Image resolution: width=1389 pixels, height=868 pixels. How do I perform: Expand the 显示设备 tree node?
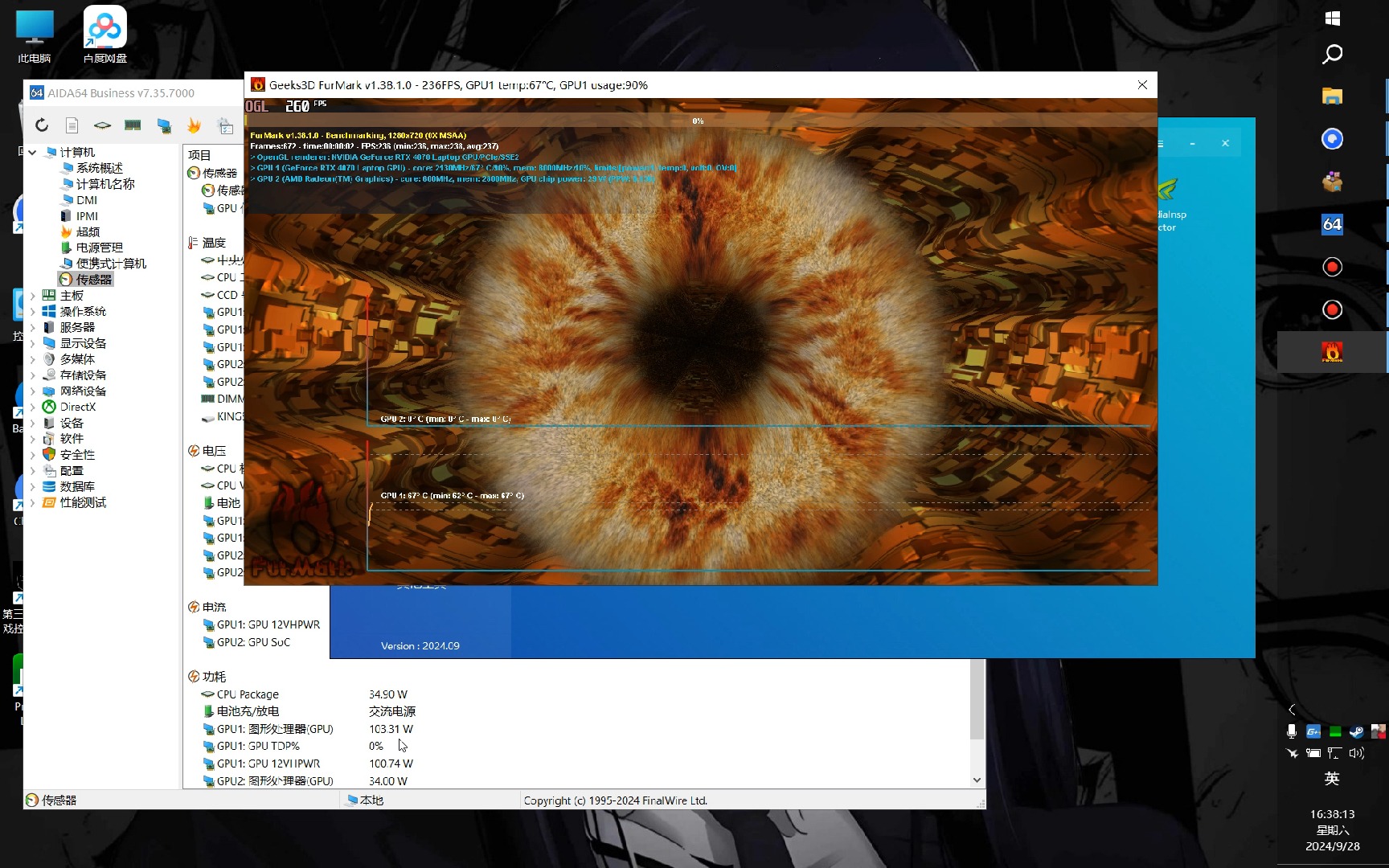pyautogui.click(x=32, y=343)
